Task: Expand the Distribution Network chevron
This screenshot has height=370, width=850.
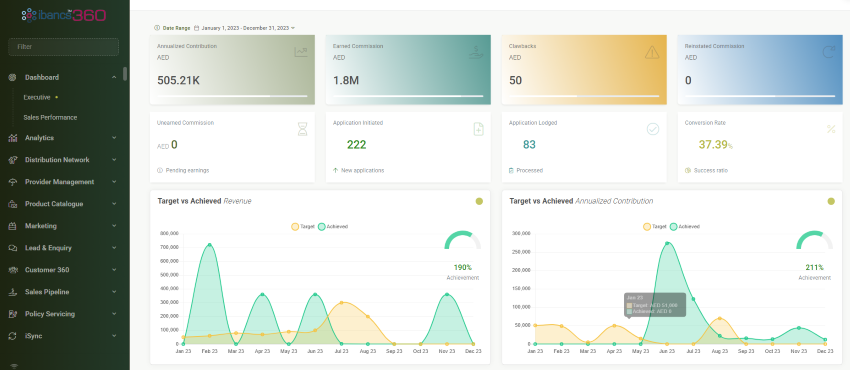Action: tap(114, 160)
